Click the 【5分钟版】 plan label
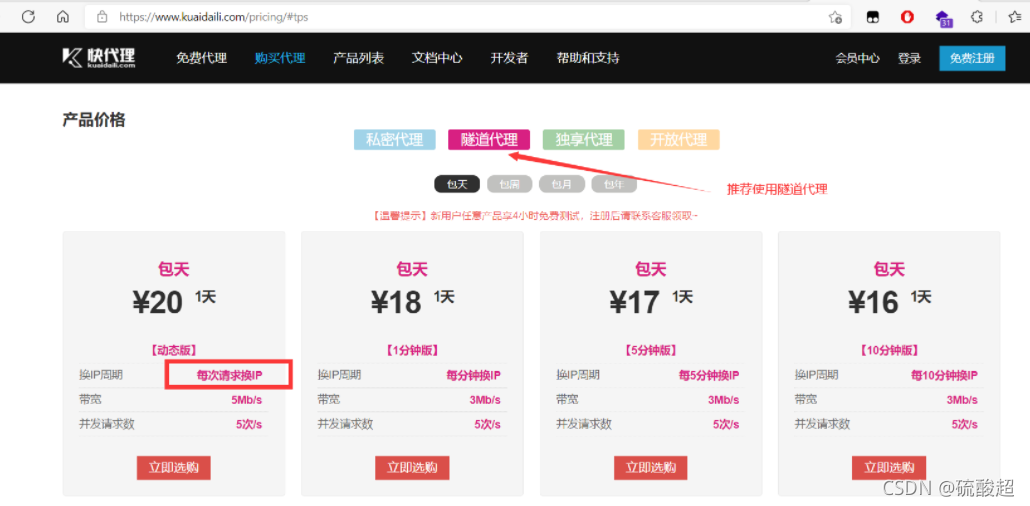Screen dimensions: 1030x506 click(x=651, y=350)
